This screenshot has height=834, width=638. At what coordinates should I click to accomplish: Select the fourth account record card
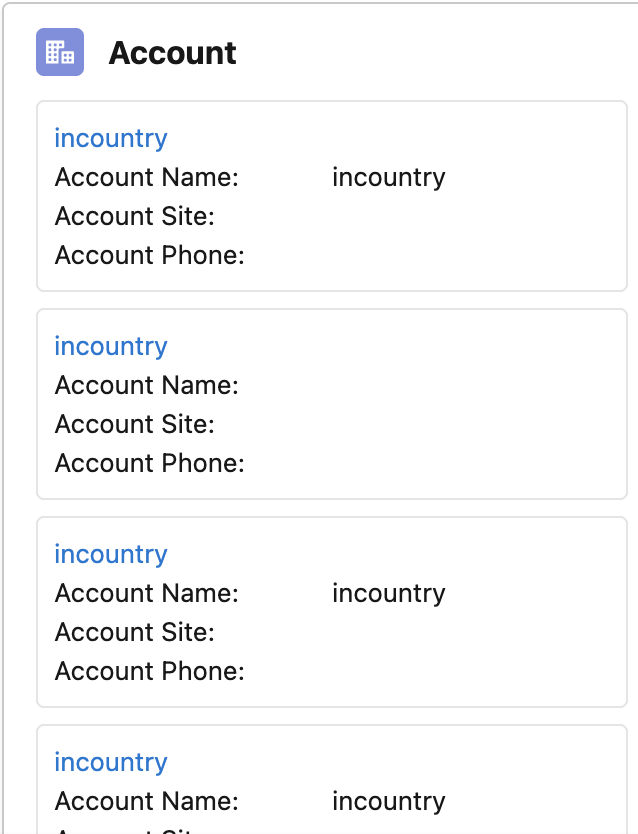(332, 780)
